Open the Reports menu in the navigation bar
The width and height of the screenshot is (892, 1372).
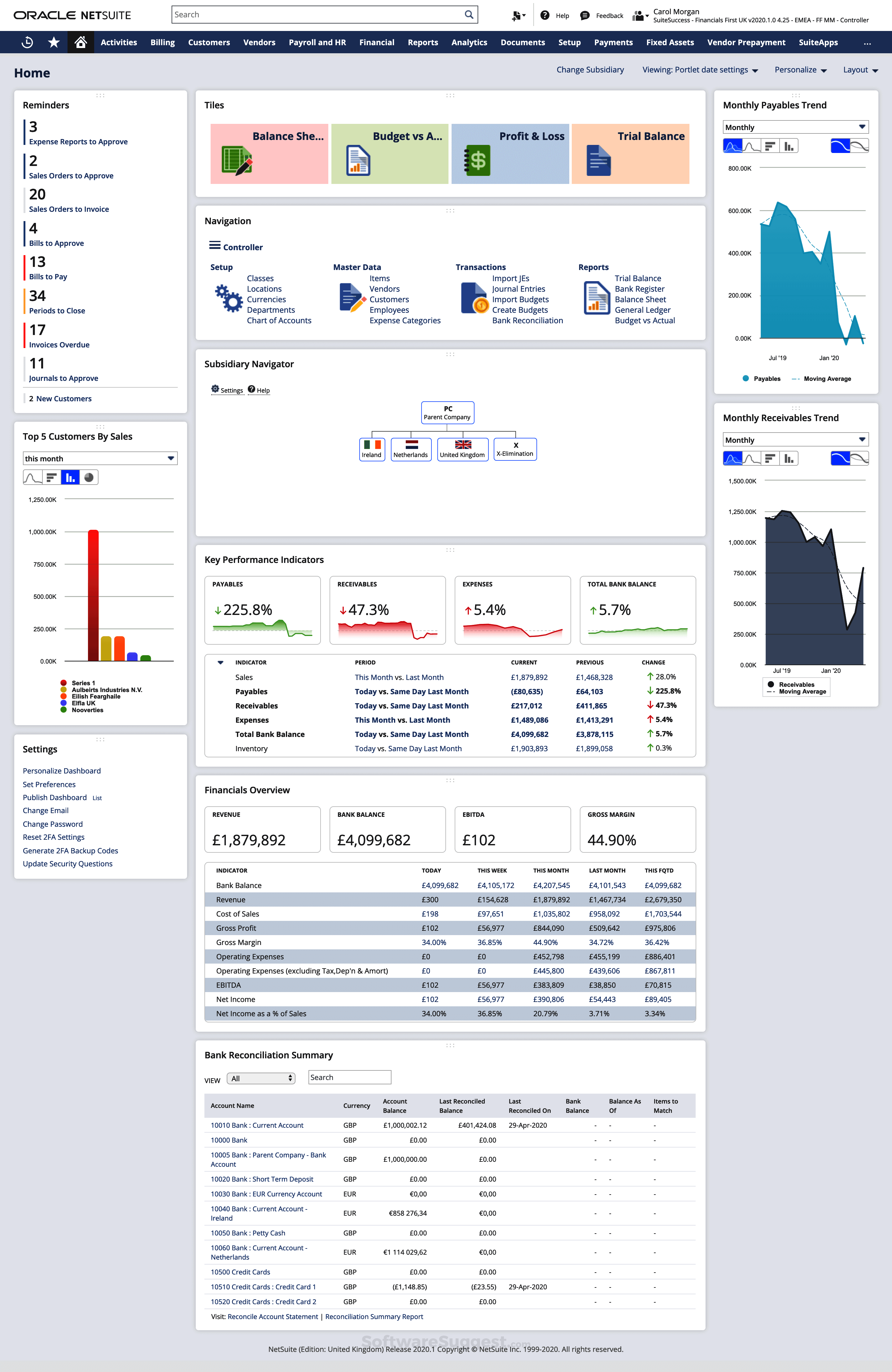[x=423, y=42]
